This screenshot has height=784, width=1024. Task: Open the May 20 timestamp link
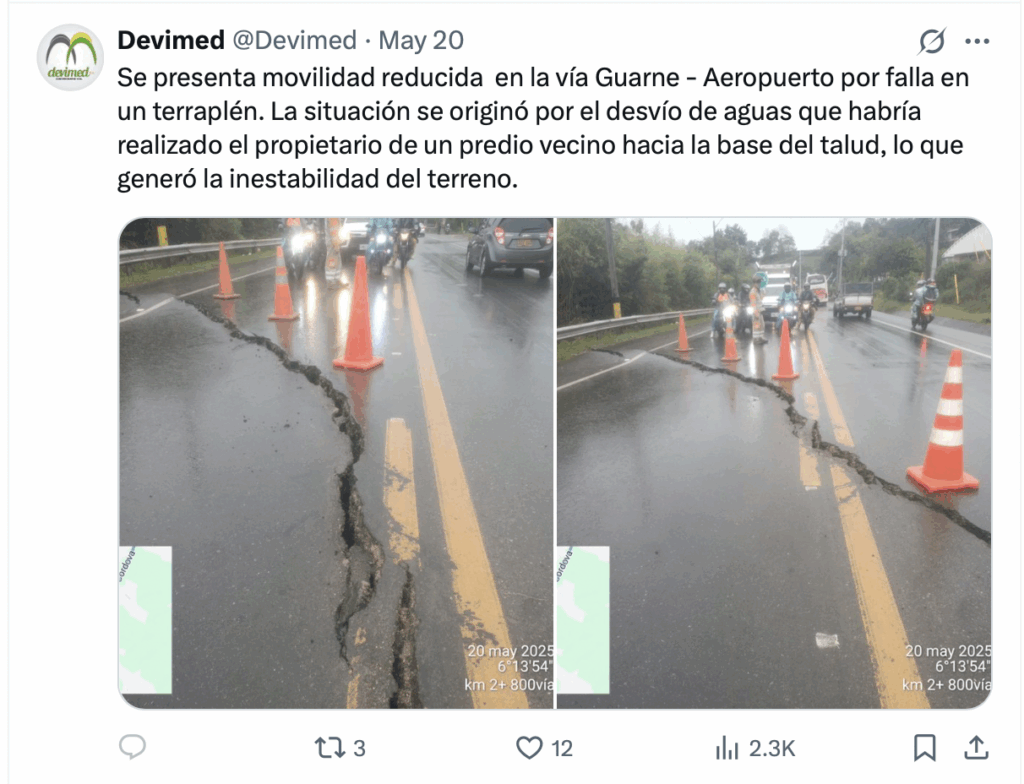[421, 41]
